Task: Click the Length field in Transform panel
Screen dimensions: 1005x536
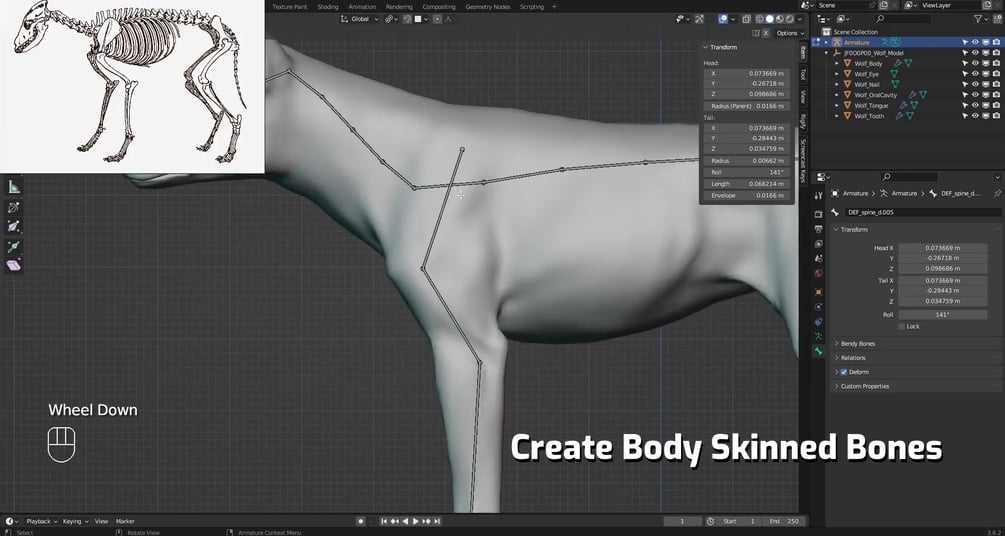Action: coord(747,184)
